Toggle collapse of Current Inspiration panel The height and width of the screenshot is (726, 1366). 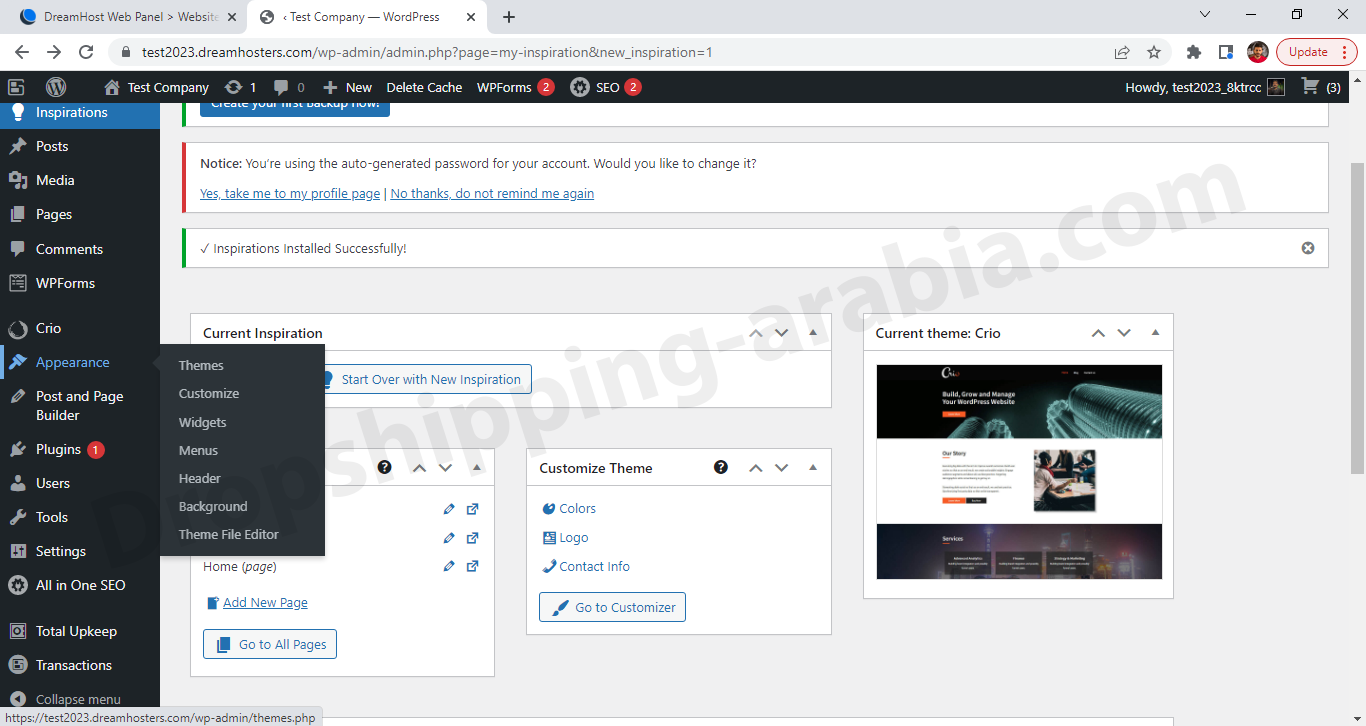813,333
